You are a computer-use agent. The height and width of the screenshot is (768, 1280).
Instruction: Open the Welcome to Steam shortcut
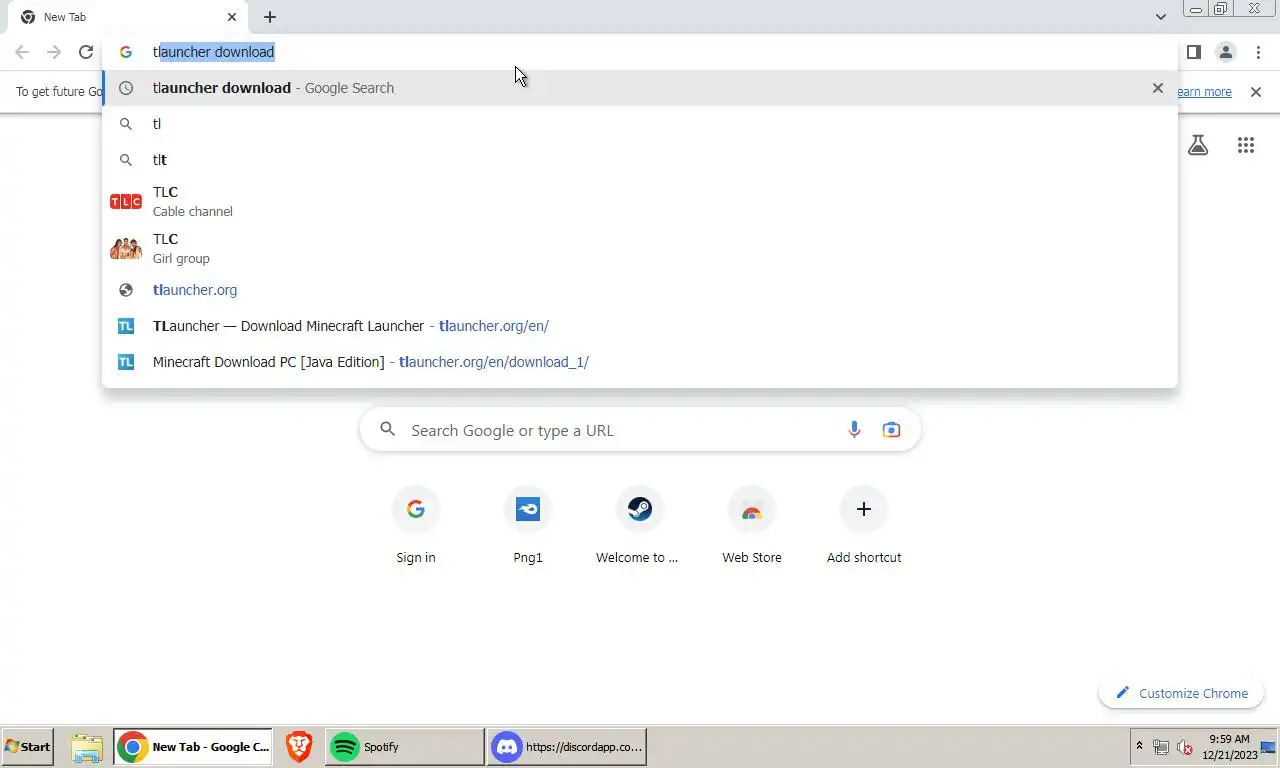[640, 526]
